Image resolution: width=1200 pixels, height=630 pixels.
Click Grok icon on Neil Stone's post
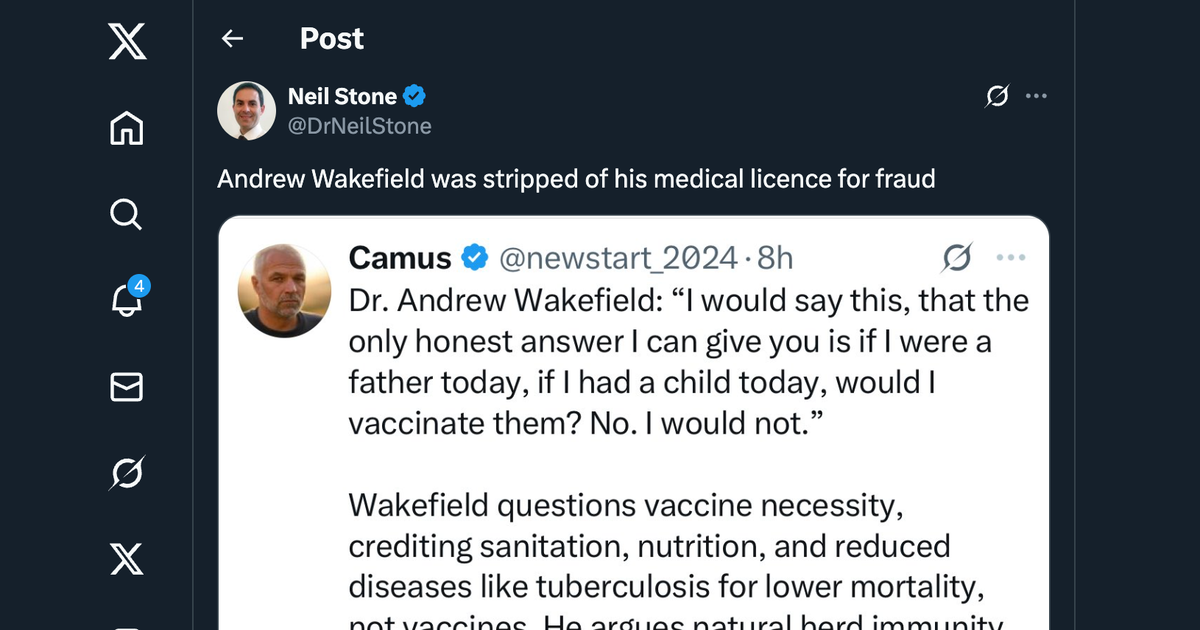click(x=996, y=96)
